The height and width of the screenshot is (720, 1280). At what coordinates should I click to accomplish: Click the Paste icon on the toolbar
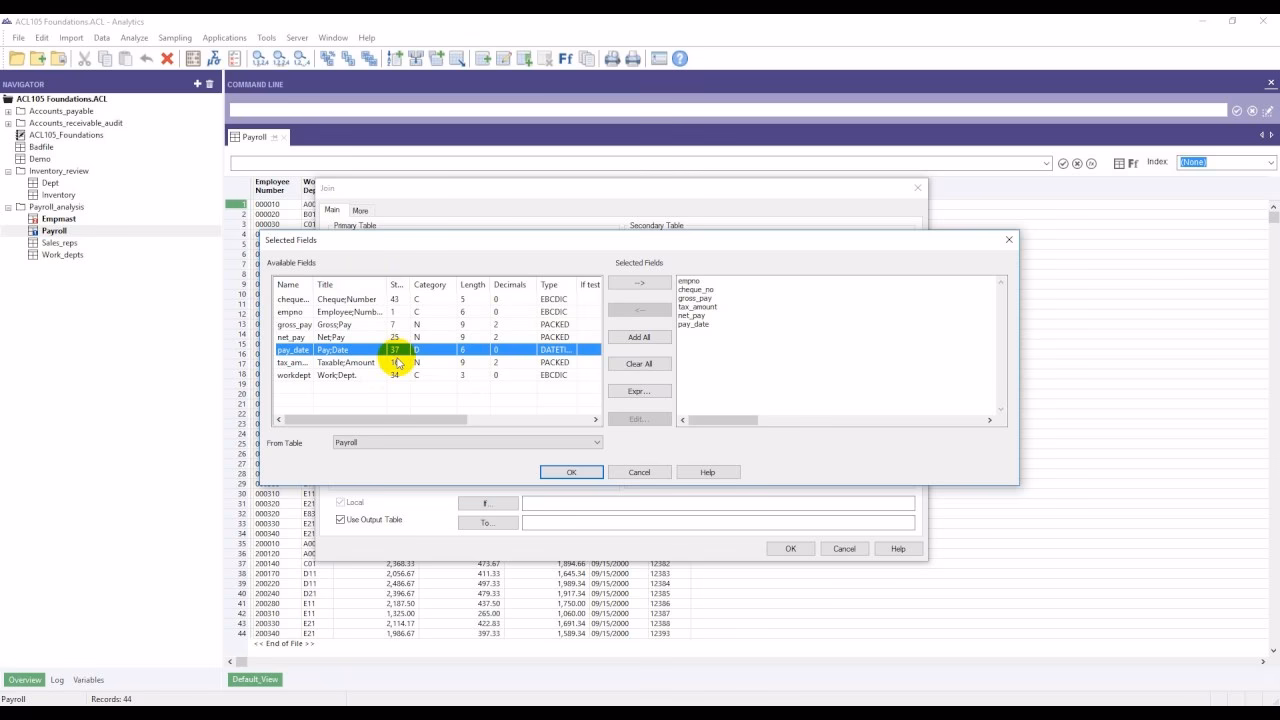point(123,58)
